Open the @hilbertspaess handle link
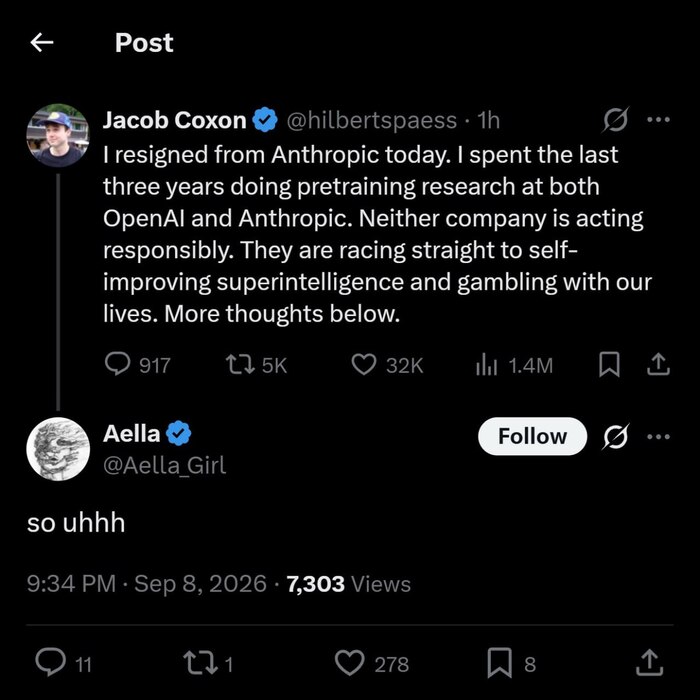700x700 pixels. 371,121
